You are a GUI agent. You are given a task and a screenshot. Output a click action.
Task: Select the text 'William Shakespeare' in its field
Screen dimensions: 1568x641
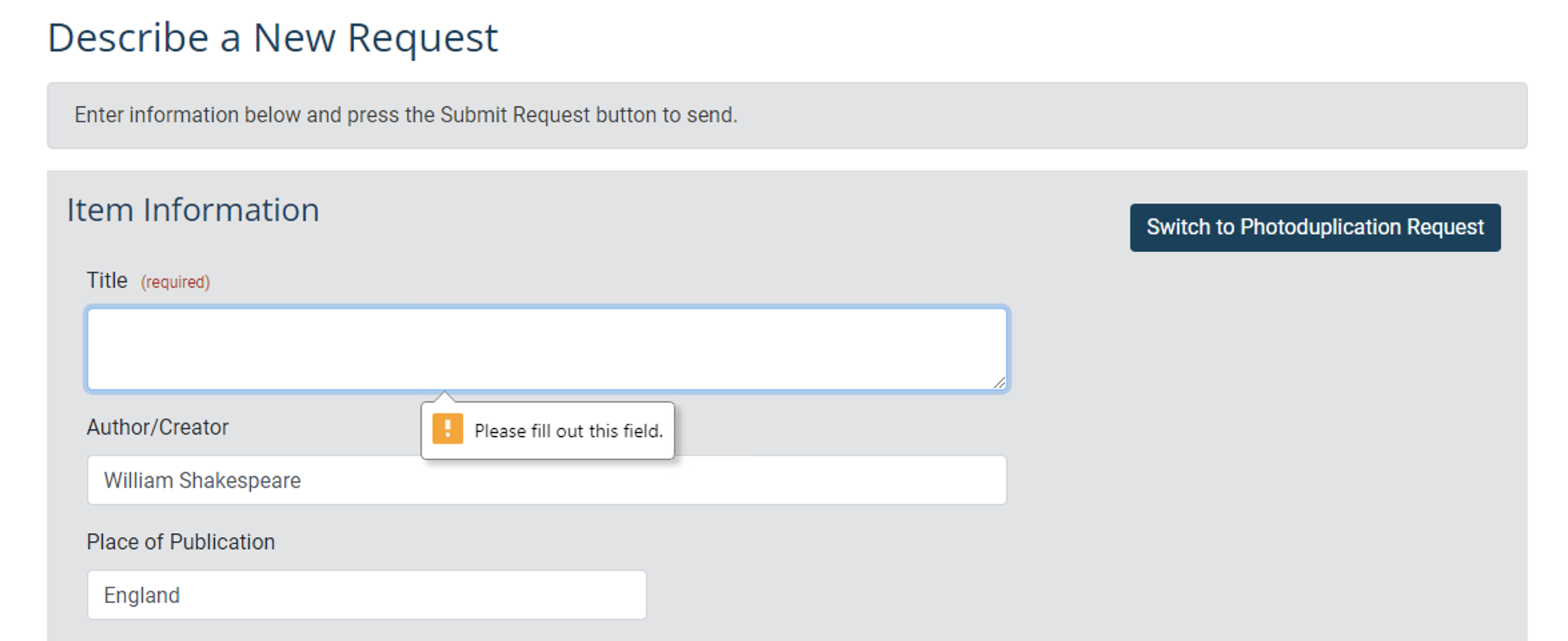pyautogui.click(x=202, y=479)
